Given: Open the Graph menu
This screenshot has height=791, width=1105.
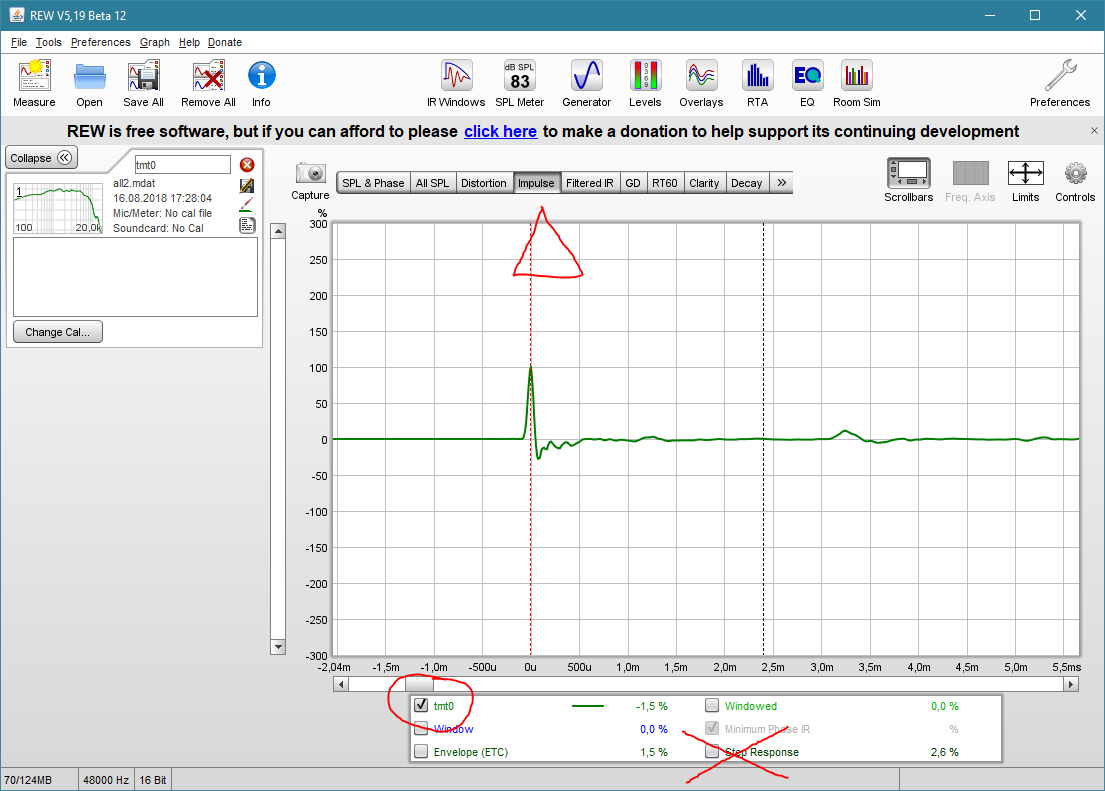Looking at the screenshot, I should point(154,42).
